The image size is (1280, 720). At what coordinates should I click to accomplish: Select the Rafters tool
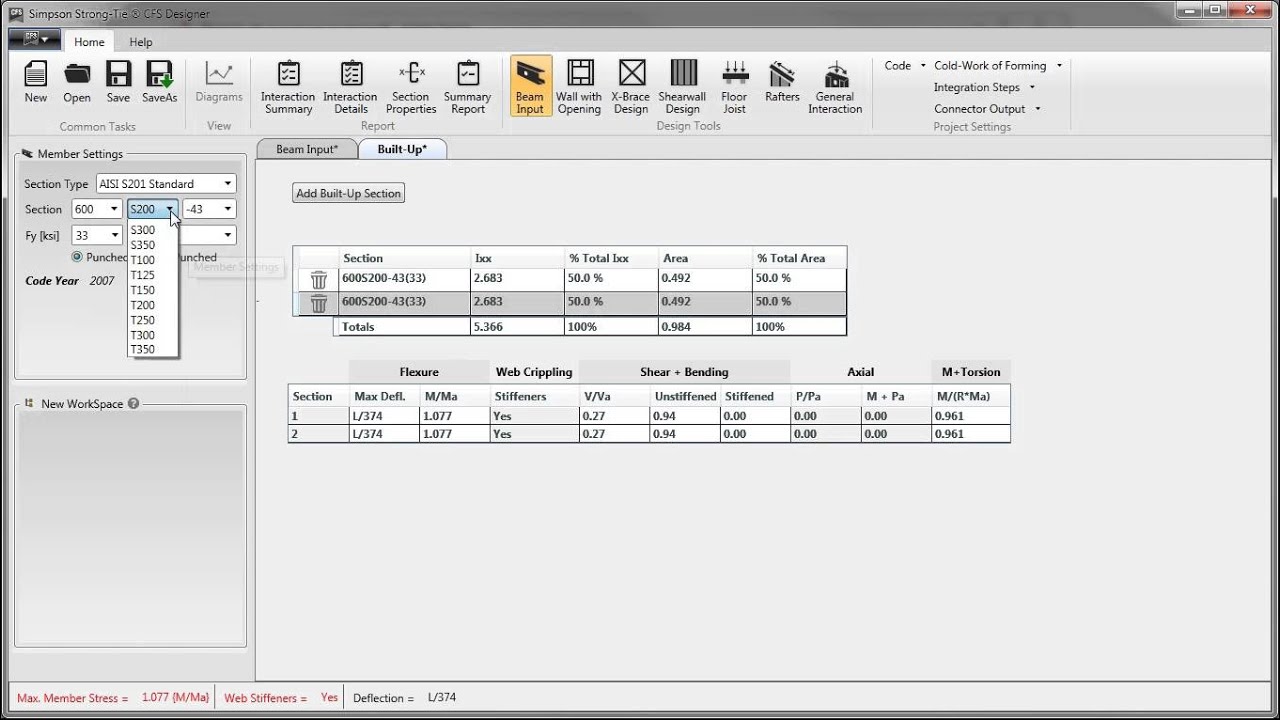(x=782, y=82)
